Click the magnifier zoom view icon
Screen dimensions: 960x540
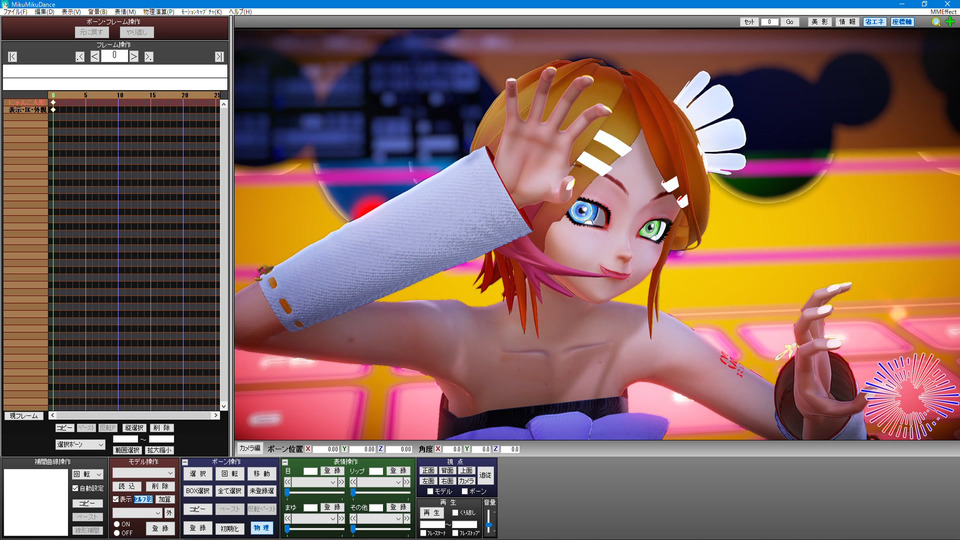tap(936, 21)
